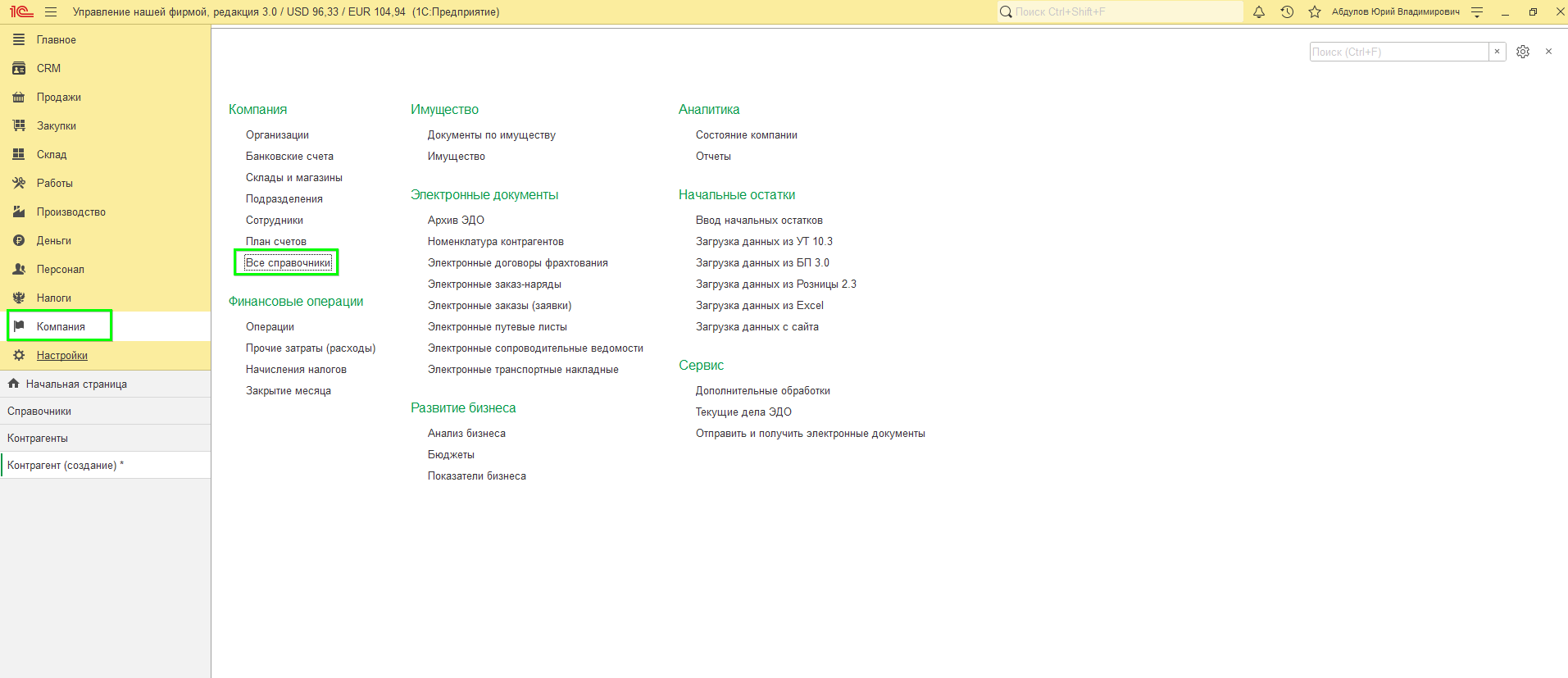The width and height of the screenshot is (1568, 678).
Task: Open service and settings lines icon
Action: coord(1477,11)
